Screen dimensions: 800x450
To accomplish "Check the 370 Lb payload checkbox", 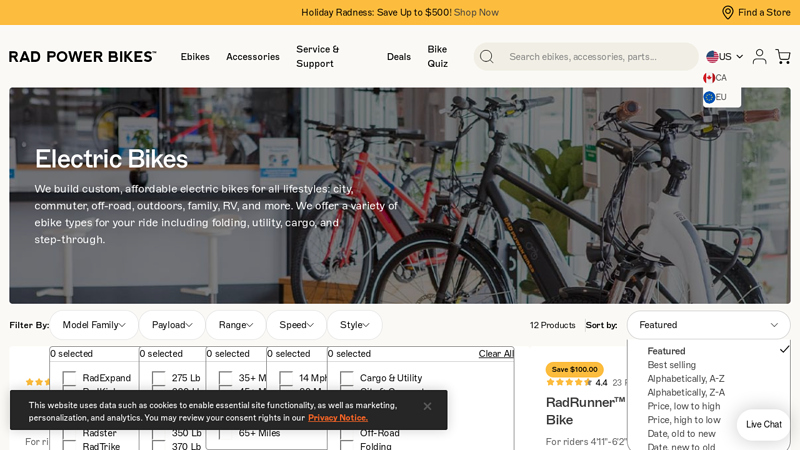I will tap(158, 446).
